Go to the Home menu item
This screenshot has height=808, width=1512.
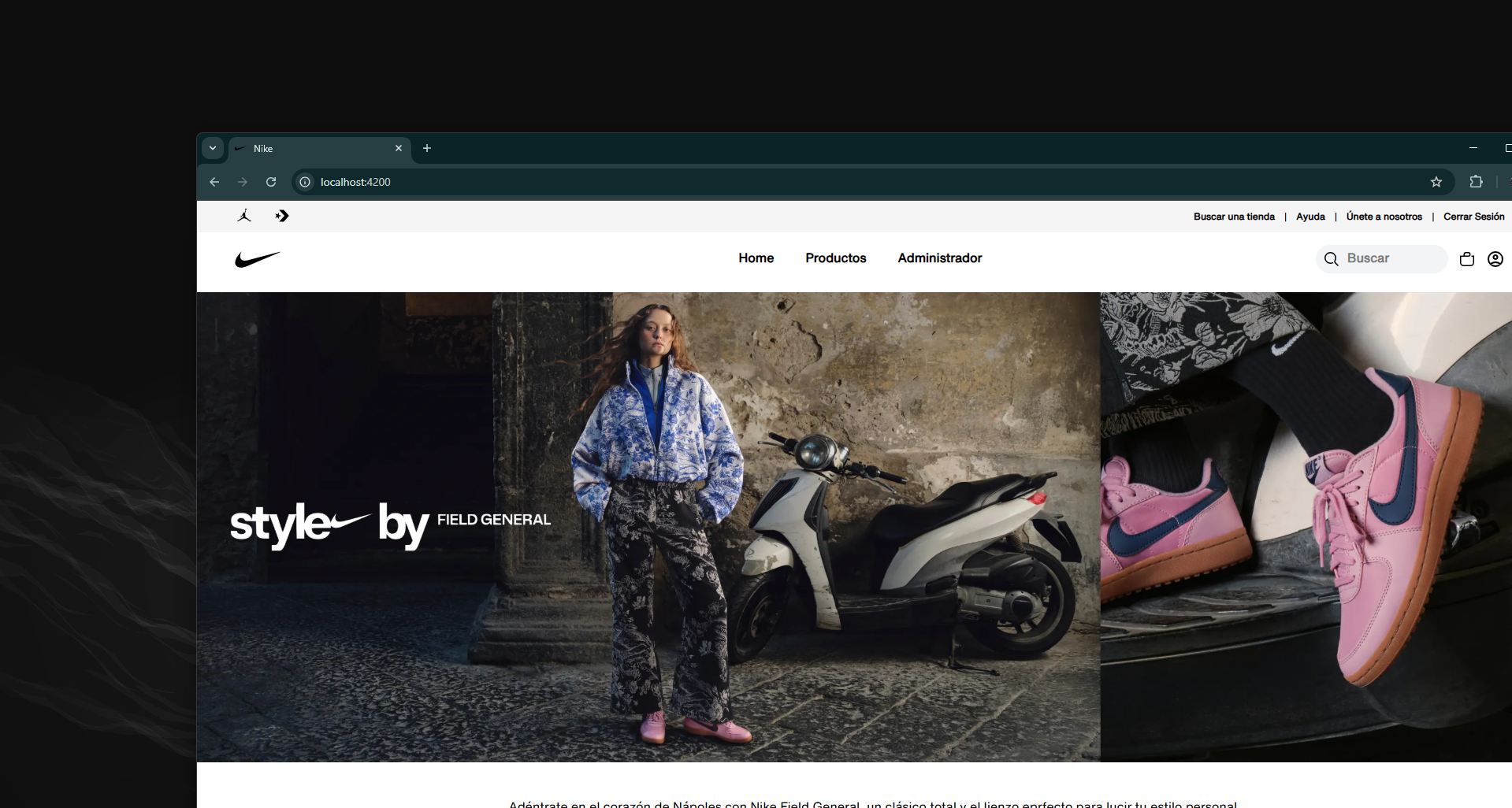point(756,258)
